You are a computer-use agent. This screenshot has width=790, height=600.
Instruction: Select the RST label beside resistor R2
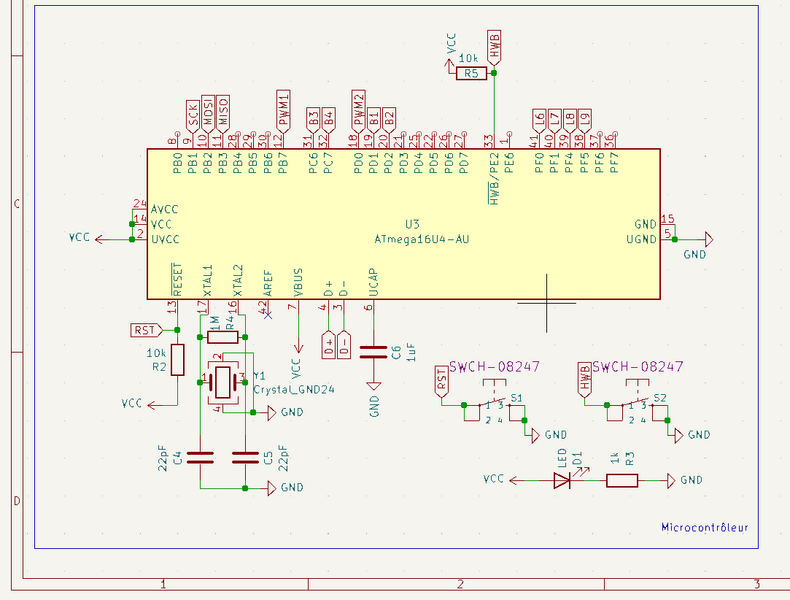coord(146,330)
